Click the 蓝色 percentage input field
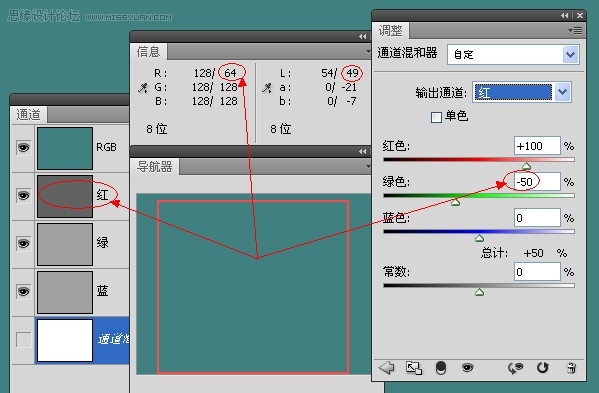 (537, 218)
